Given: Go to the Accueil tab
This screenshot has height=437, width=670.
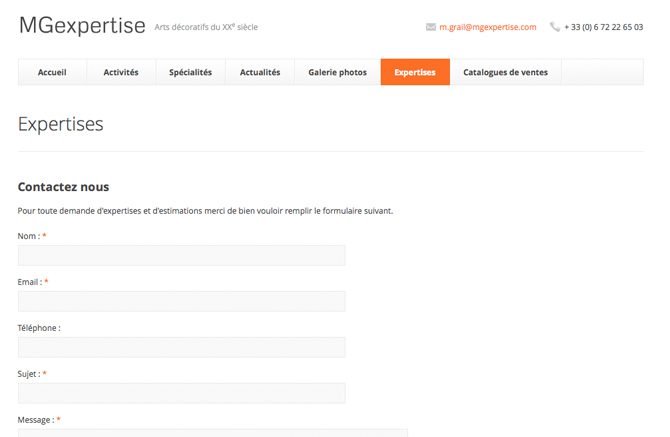Looking at the screenshot, I should click(52, 72).
